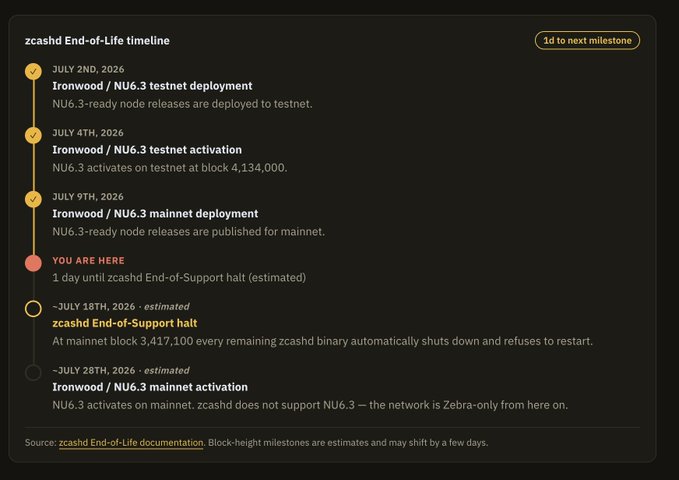679x480 pixels.
Task: Click the 'JULY 2ND, 2026' date label
Action: [88, 69]
